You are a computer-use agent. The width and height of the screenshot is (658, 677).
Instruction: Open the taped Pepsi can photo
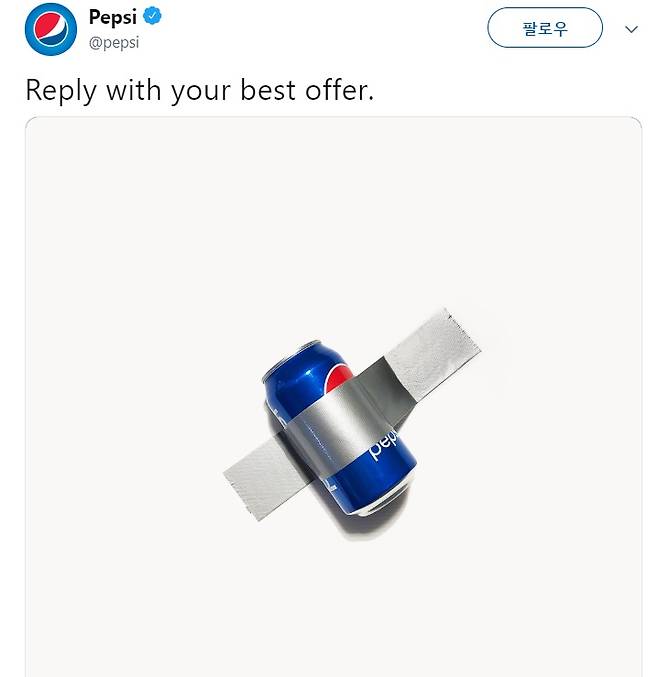pos(333,396)
